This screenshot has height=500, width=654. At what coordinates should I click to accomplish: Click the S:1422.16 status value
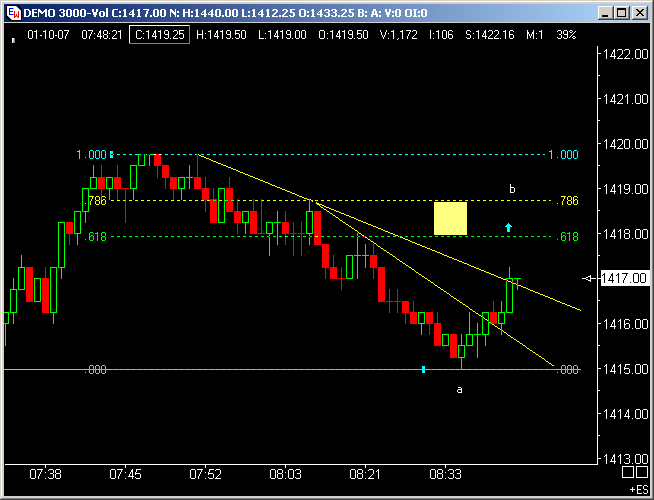(x=490, y=35)
